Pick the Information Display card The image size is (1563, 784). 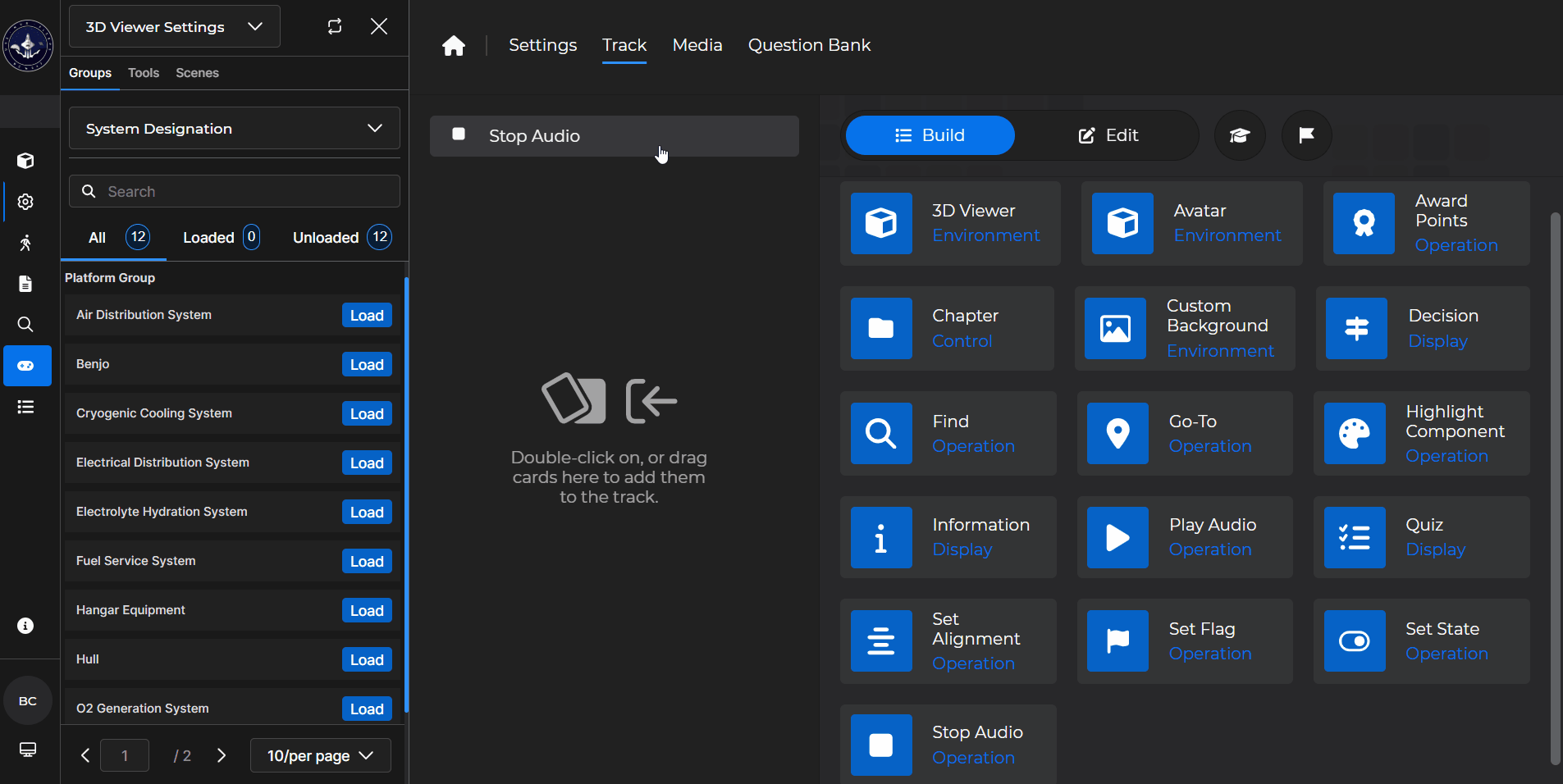(x=948, y=537)
